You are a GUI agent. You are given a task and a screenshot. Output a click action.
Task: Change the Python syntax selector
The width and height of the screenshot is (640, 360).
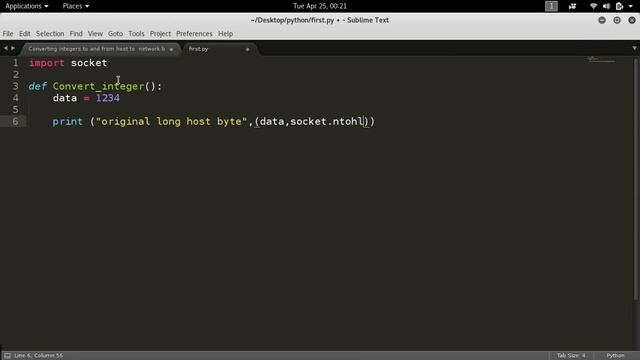615,356
